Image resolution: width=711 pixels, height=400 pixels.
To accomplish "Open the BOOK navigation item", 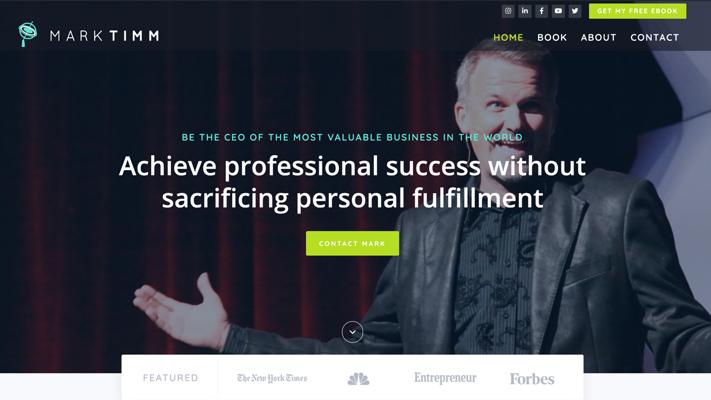I will [x=552, y=38].
